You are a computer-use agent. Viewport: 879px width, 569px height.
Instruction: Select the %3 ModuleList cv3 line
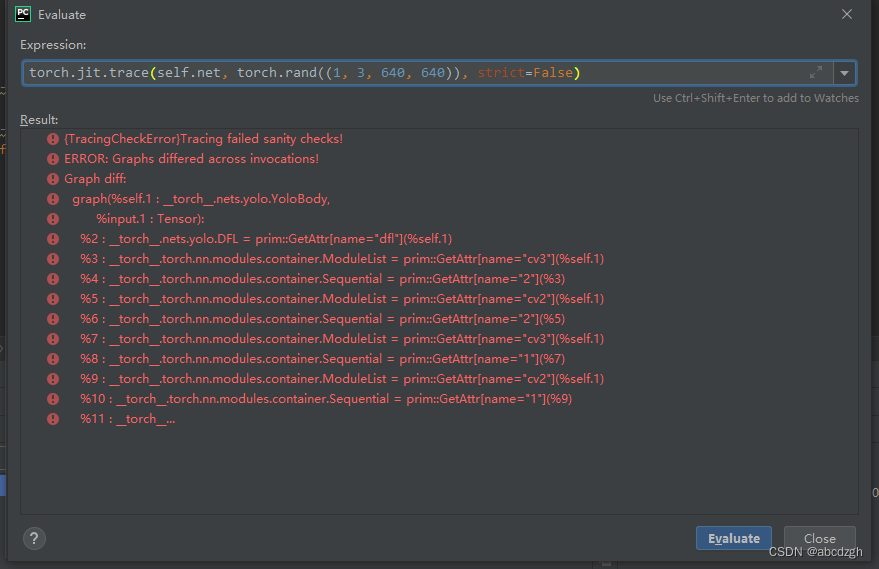coord(342,258)
